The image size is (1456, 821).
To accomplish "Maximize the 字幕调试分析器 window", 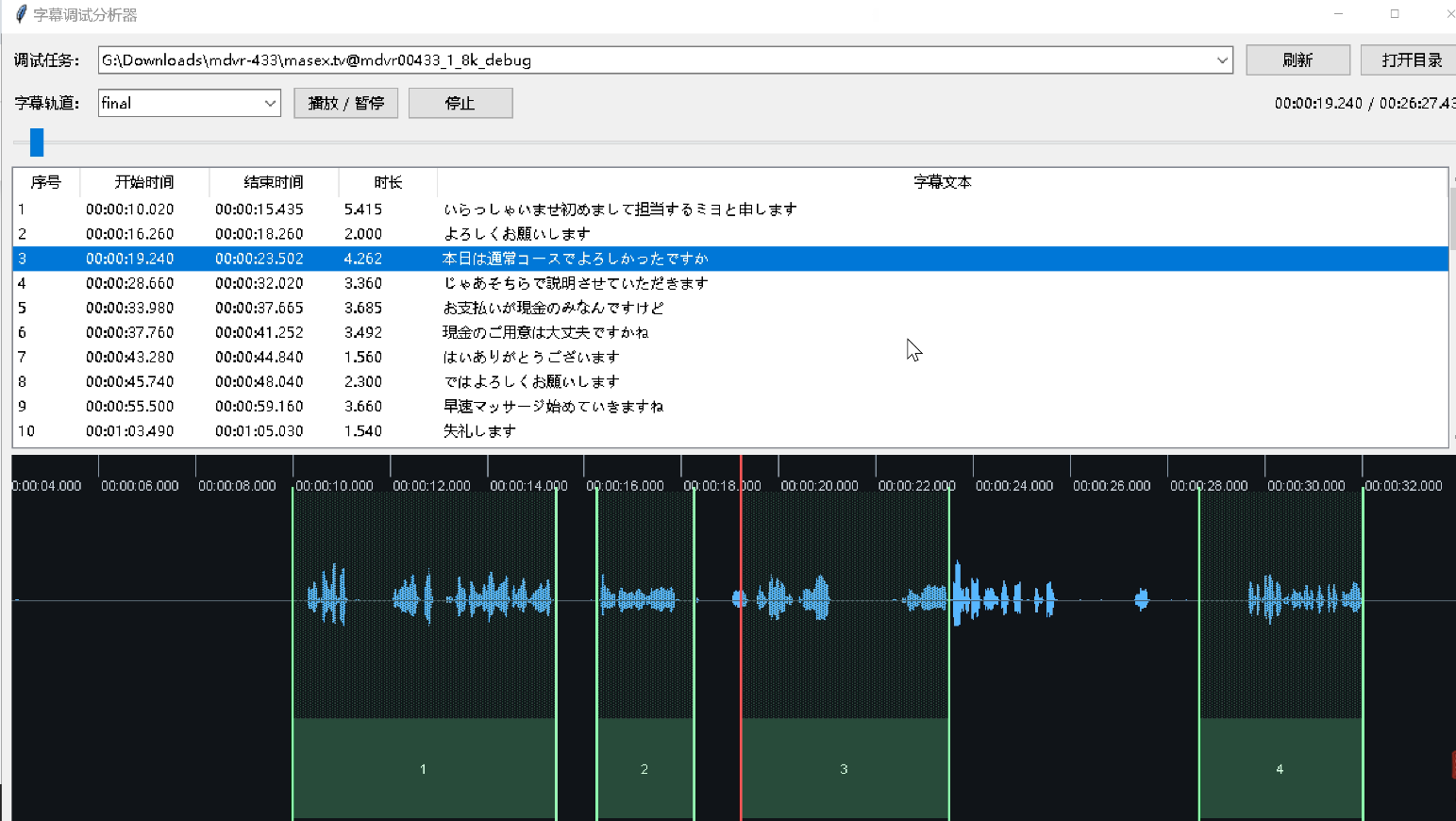I will pos(1395,14).
